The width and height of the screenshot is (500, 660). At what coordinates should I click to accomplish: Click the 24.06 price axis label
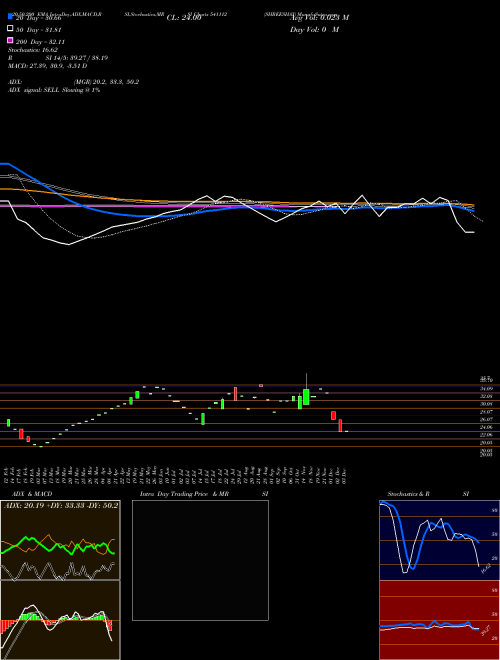487,427
